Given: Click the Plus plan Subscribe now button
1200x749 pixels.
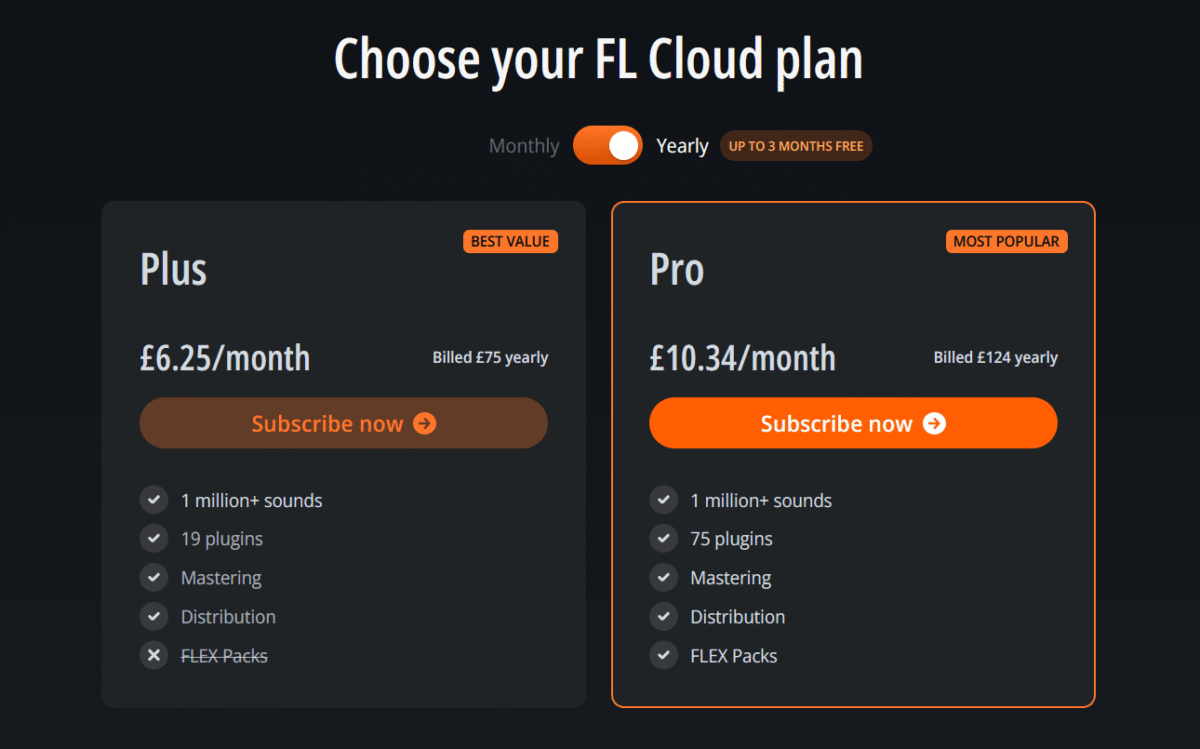Looking at the screenshot, I should [x=343, y=423].
